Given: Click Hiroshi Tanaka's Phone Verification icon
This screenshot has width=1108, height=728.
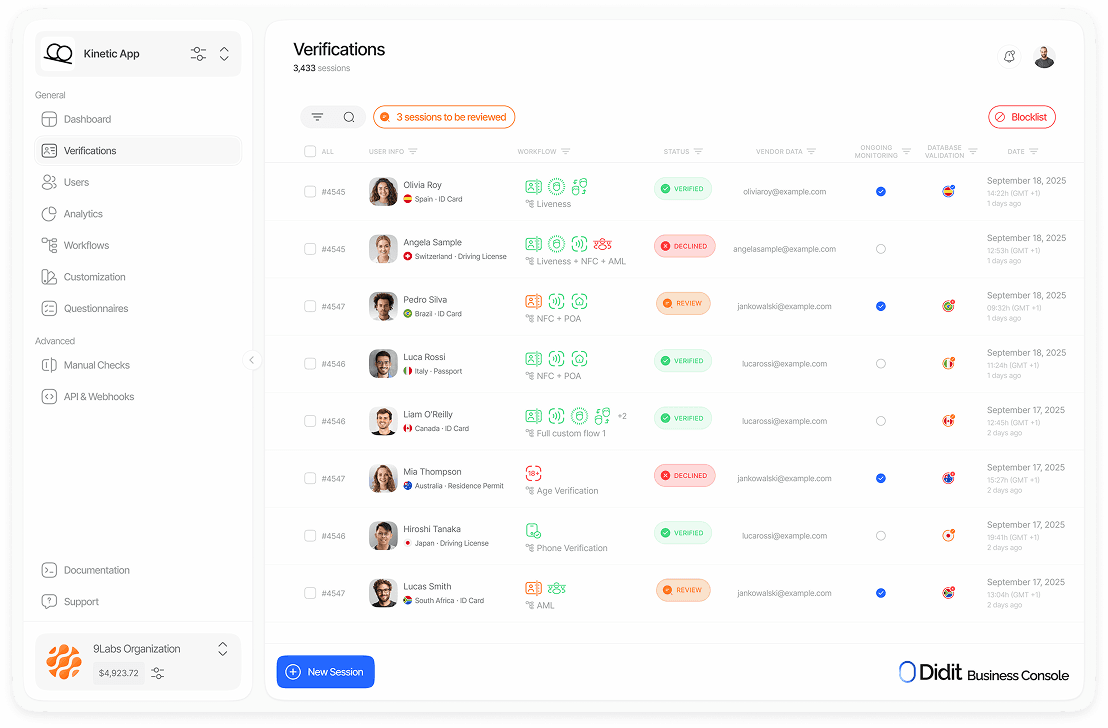Looking at the screenshot, I should [x=533, y=531].
